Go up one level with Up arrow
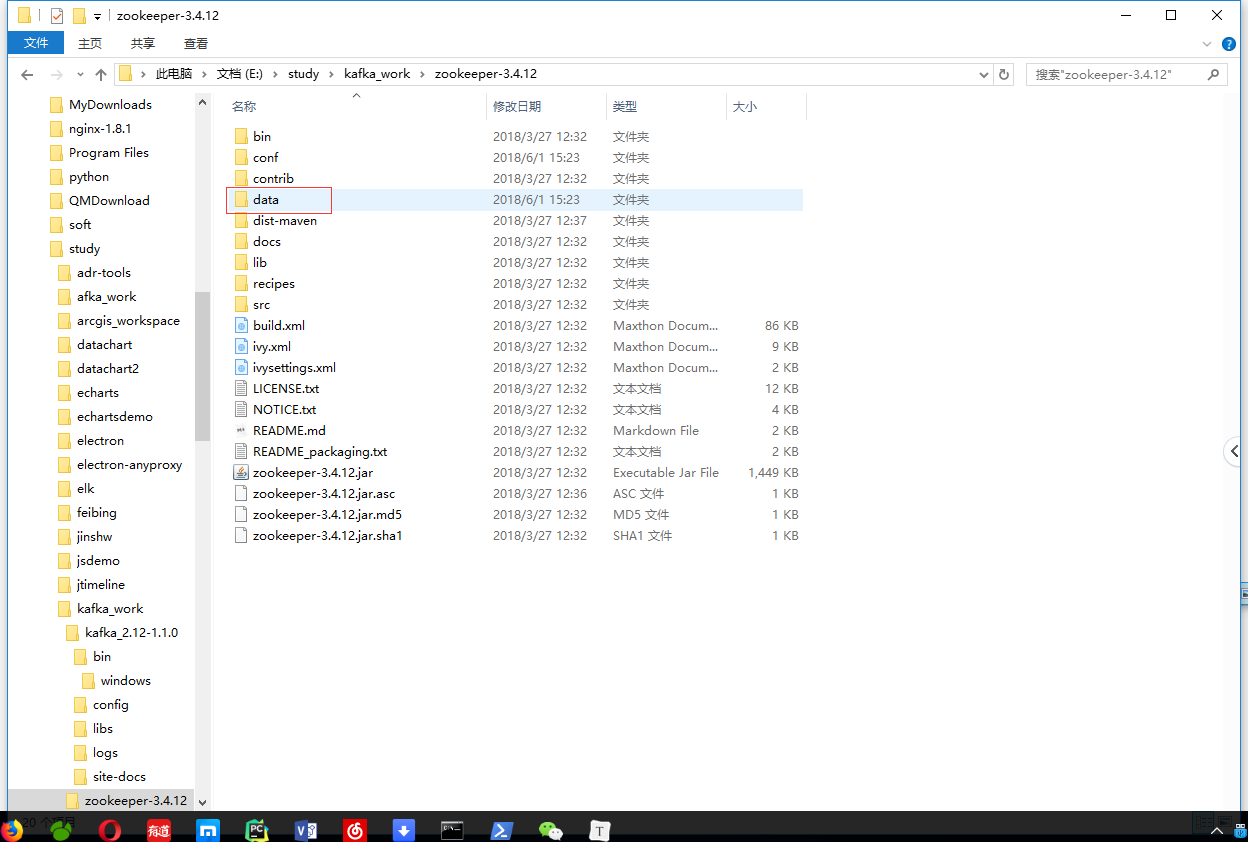This screenshot has height=842, width=1248. click(x=101, y=75)
